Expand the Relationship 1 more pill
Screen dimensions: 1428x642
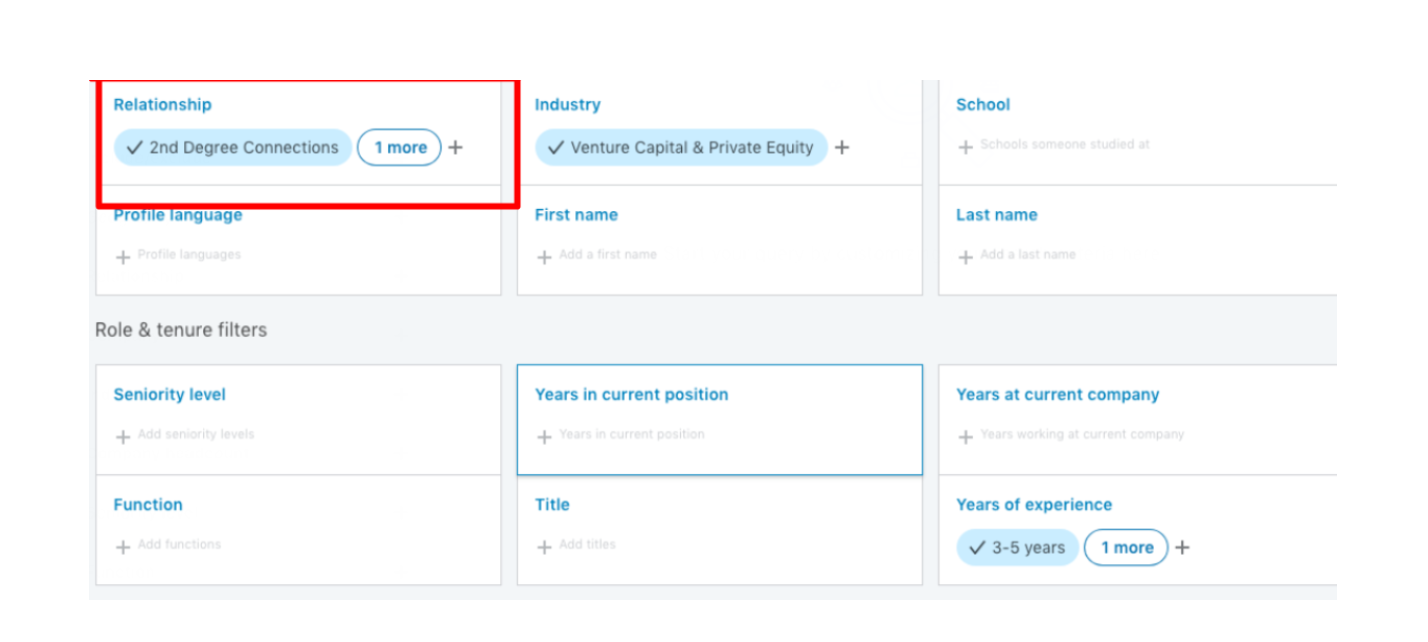tap(400, 147)
